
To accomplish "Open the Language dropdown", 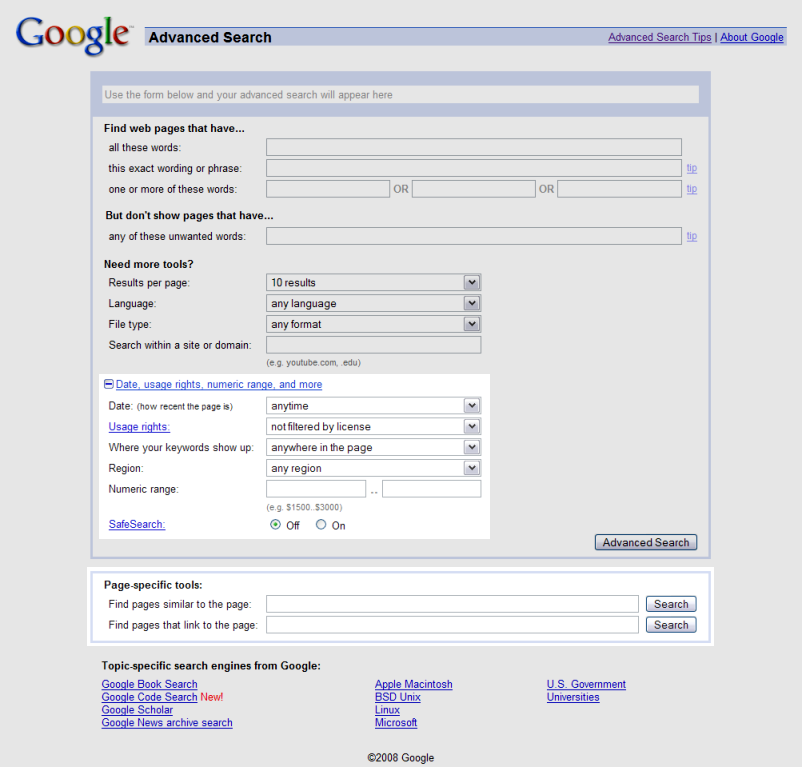I will [x=373, y=303].
